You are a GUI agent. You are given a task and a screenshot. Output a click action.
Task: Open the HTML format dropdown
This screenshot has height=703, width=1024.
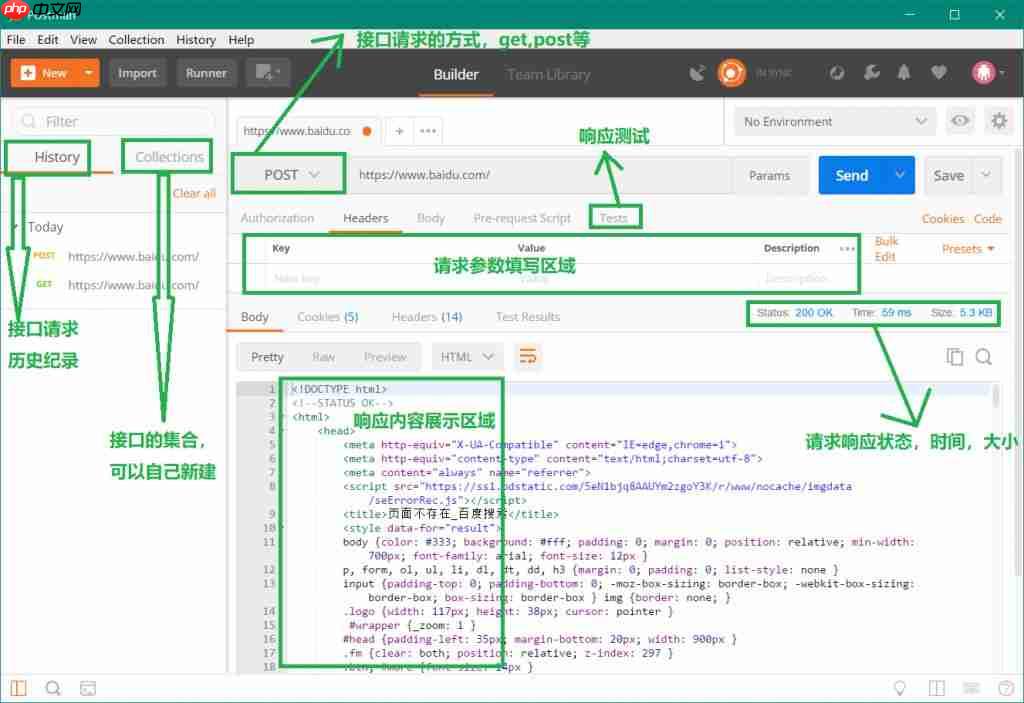tap(468, 357)
